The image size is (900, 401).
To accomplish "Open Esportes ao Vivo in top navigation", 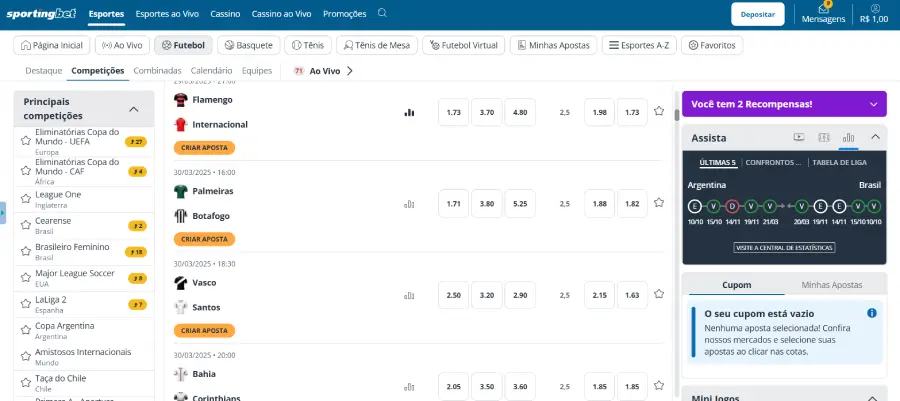I will point(167,14).
